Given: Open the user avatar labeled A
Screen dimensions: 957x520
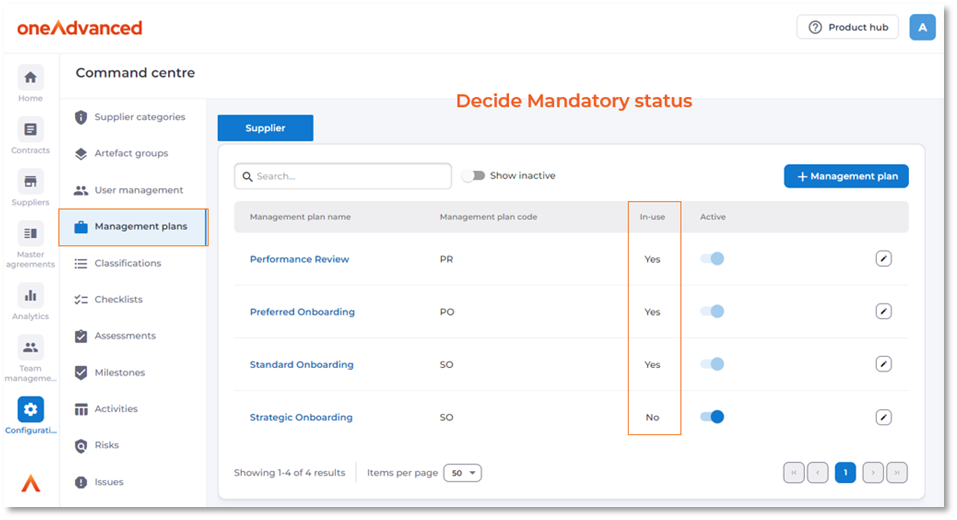Looking at the screenshot, I should click(x=922, y=27).
